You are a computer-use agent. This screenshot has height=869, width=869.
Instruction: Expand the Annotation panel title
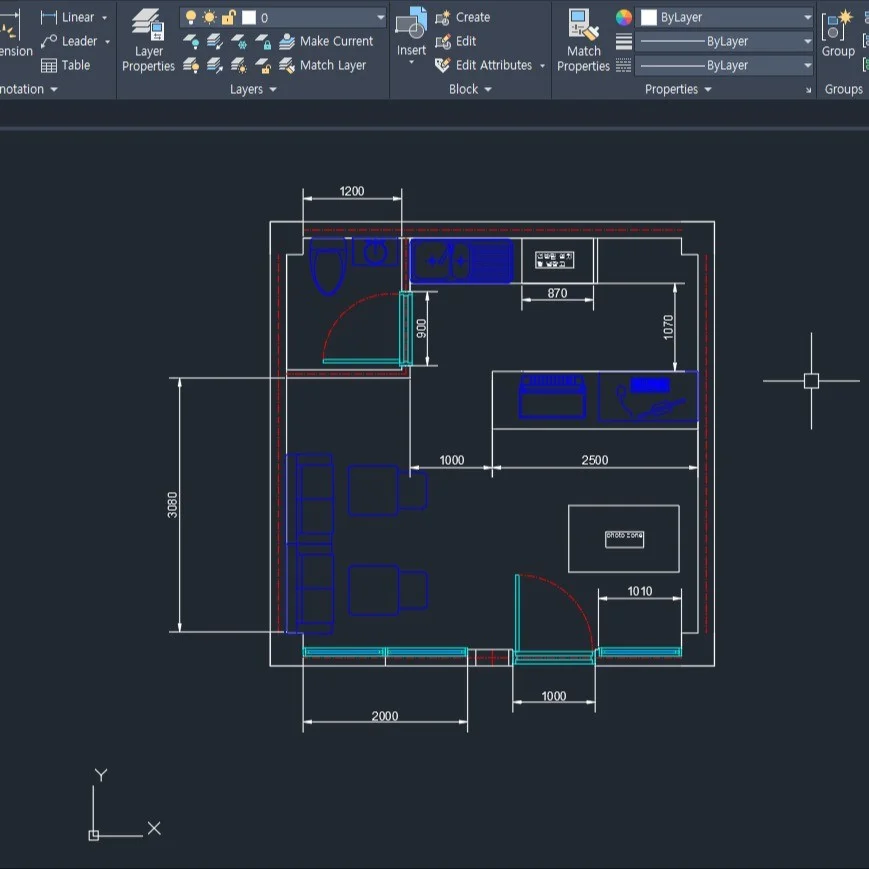(29, 89)
